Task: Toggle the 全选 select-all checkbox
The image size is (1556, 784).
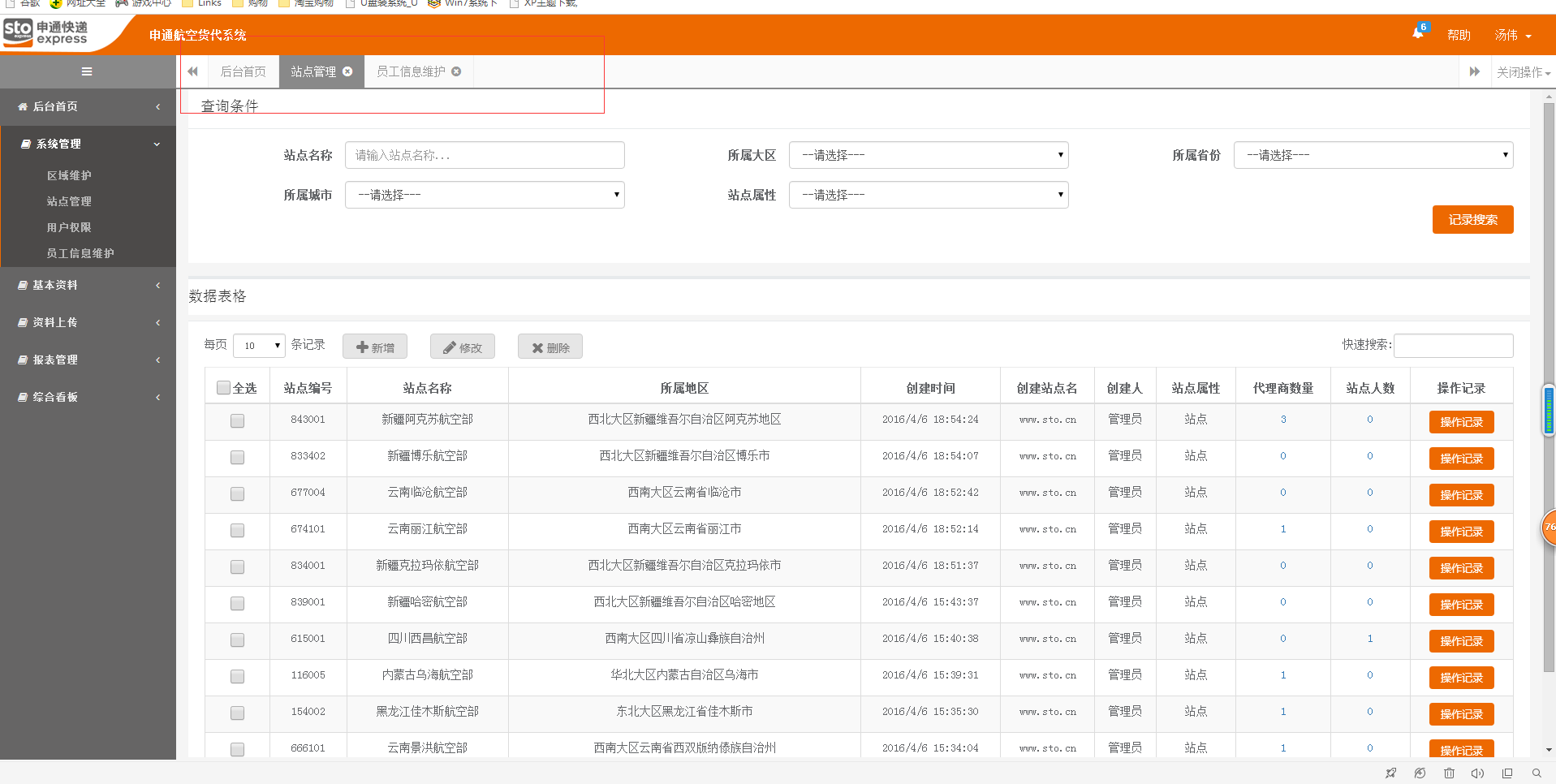Action: [223, 388]
